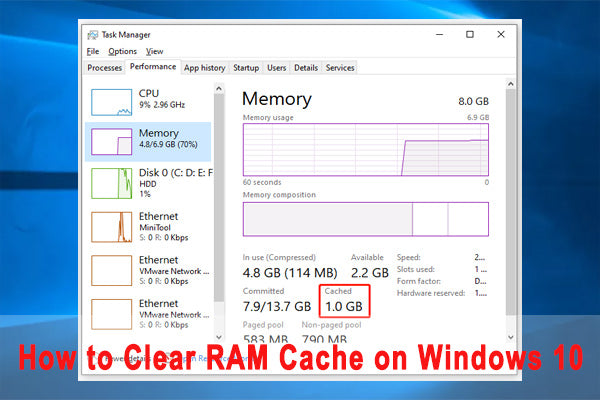Switch to the Details tab
Viewport: 600px width, 400px height.
tap(306, 68)
